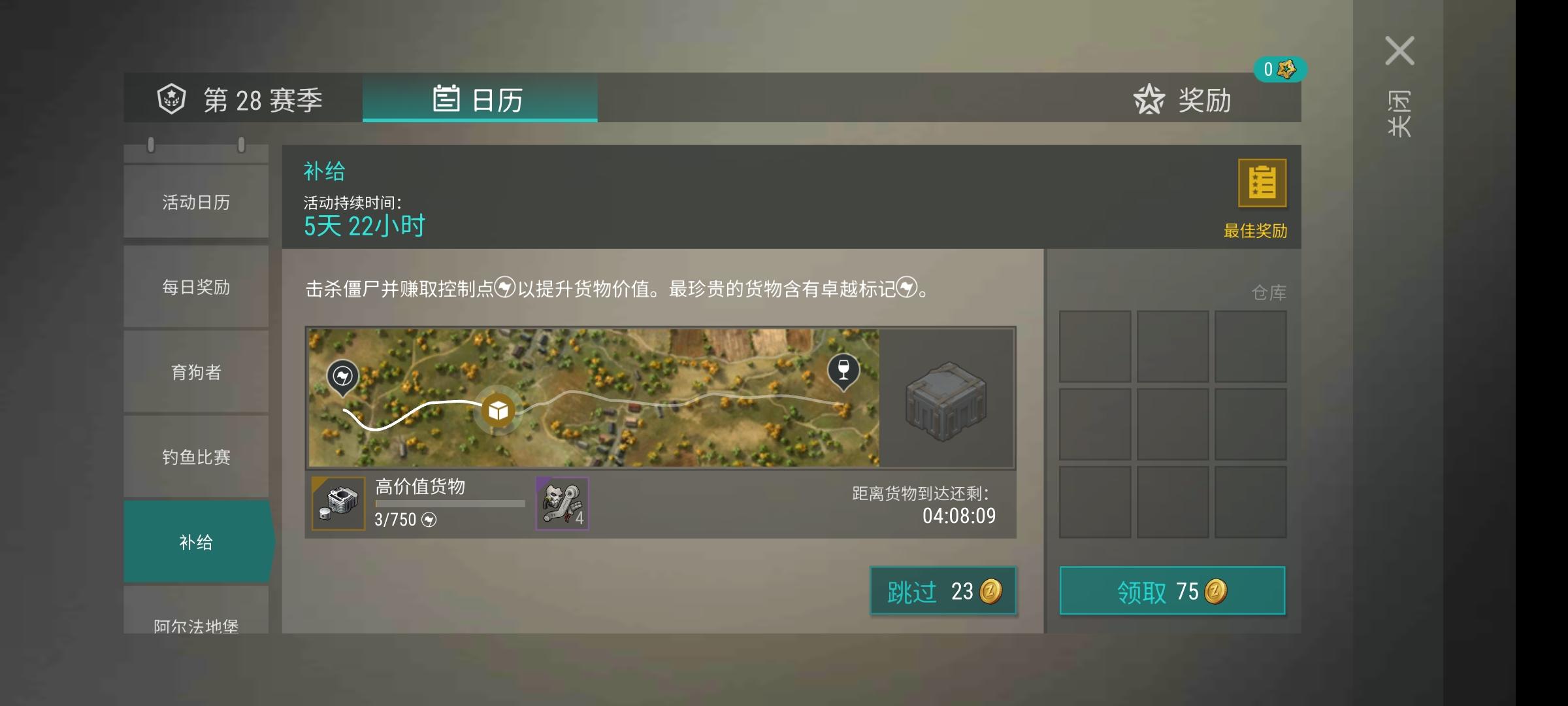Select 每日奖励 in the sidebar

[196, 287]
